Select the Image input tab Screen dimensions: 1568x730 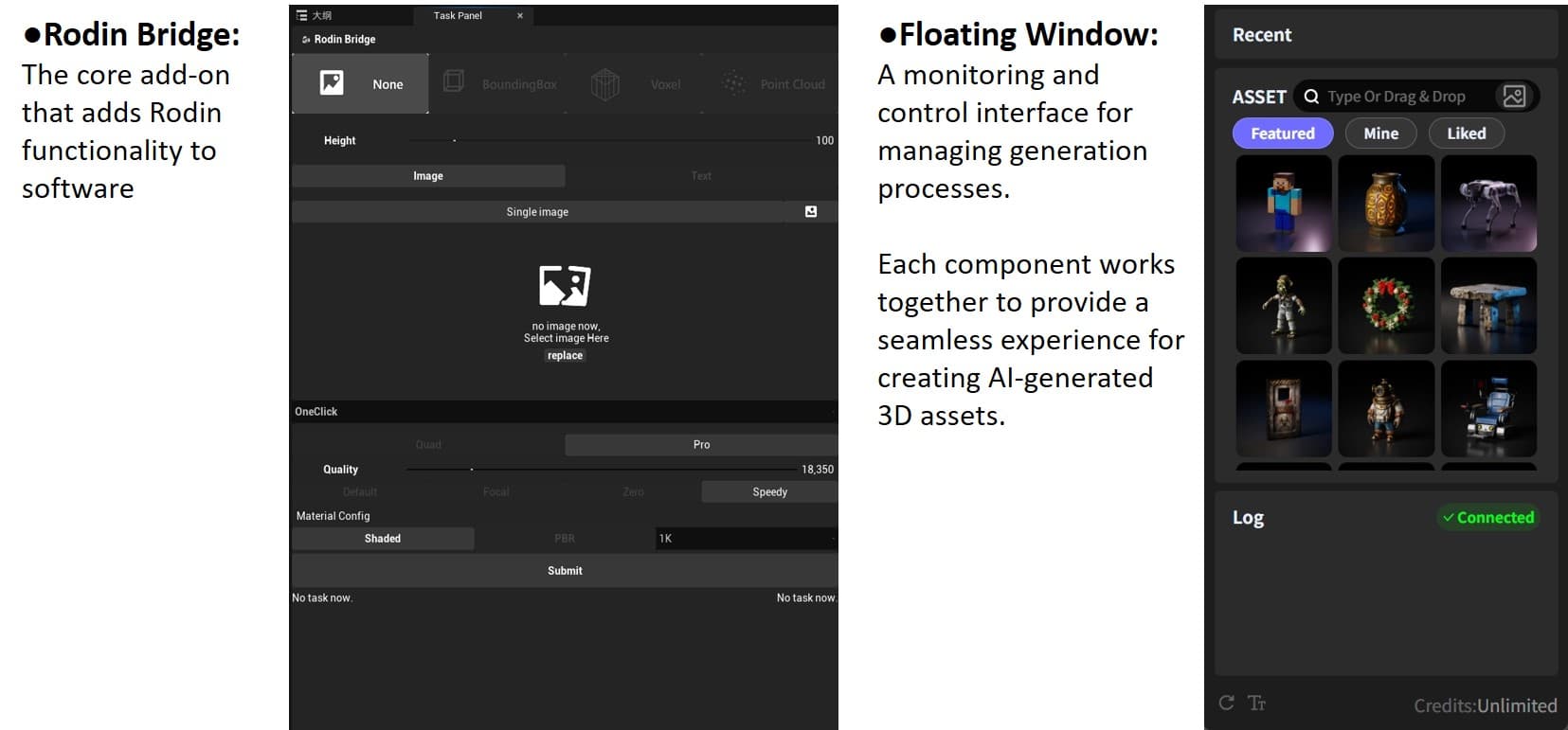pyautogui.click(x=428, y=176)
